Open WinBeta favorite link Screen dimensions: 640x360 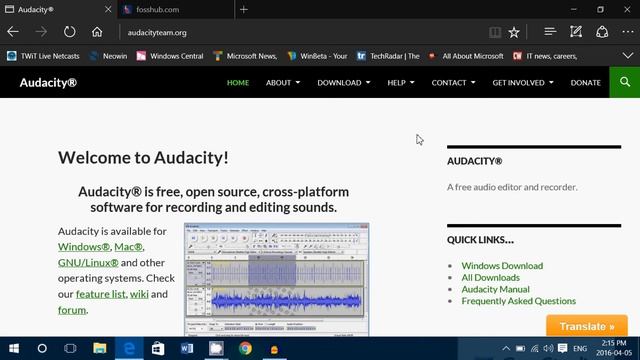click(317, 56)
